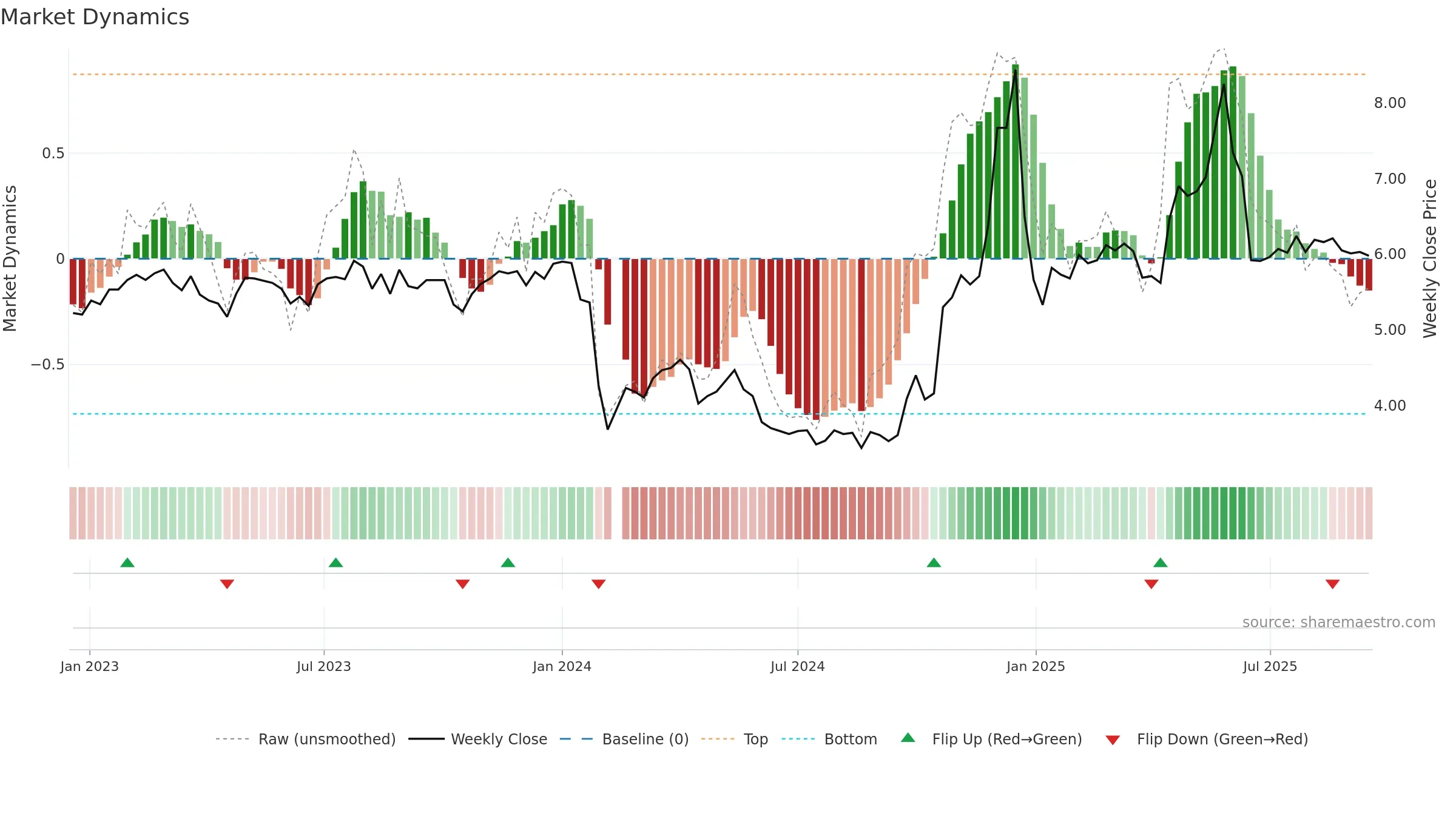Image resolution: width=1456 pixels, height=819 pixels.
Task: Toggle the Top legend entry
Action: click(735, 740)
